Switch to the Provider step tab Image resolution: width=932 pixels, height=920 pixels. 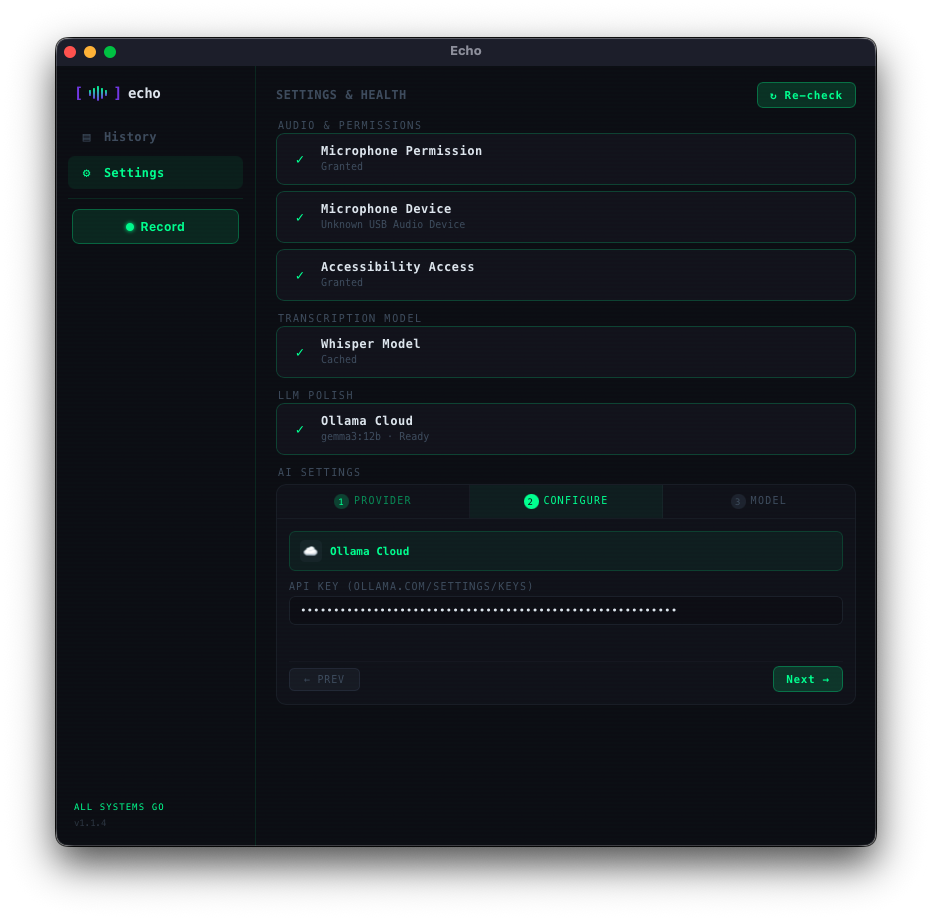[x=373, y=501]
